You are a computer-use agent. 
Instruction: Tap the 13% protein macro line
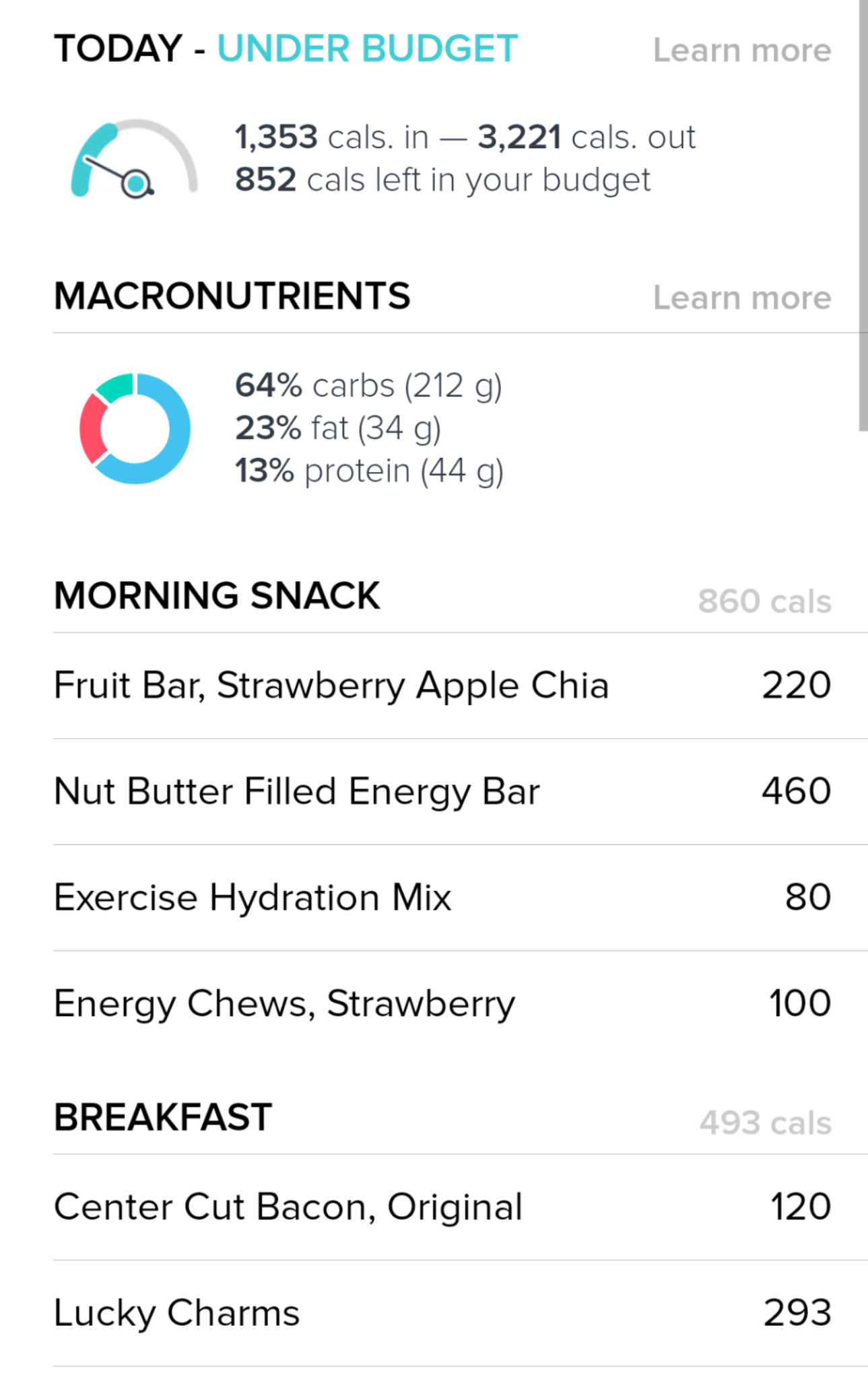pos(369,471)
